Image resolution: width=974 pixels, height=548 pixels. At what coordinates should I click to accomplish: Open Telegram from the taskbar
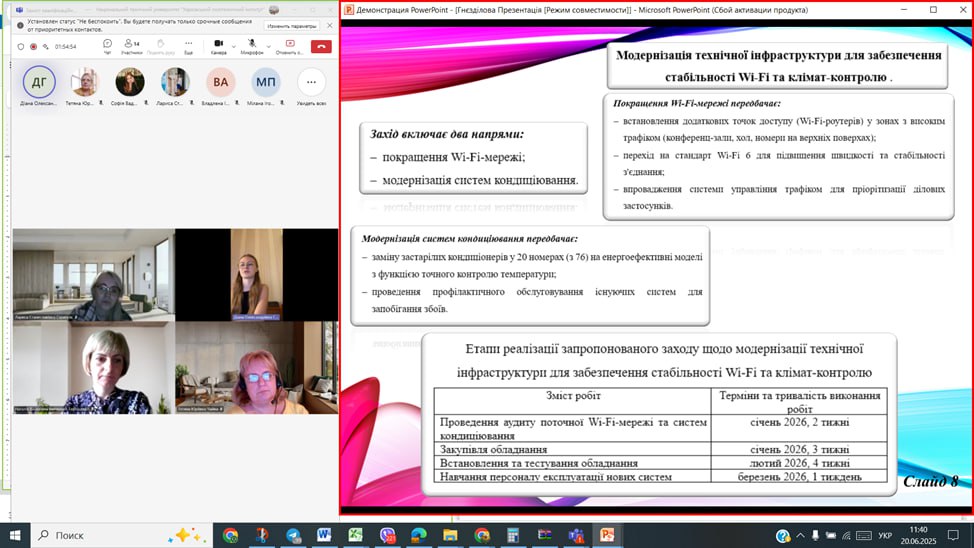coord(292,536)
